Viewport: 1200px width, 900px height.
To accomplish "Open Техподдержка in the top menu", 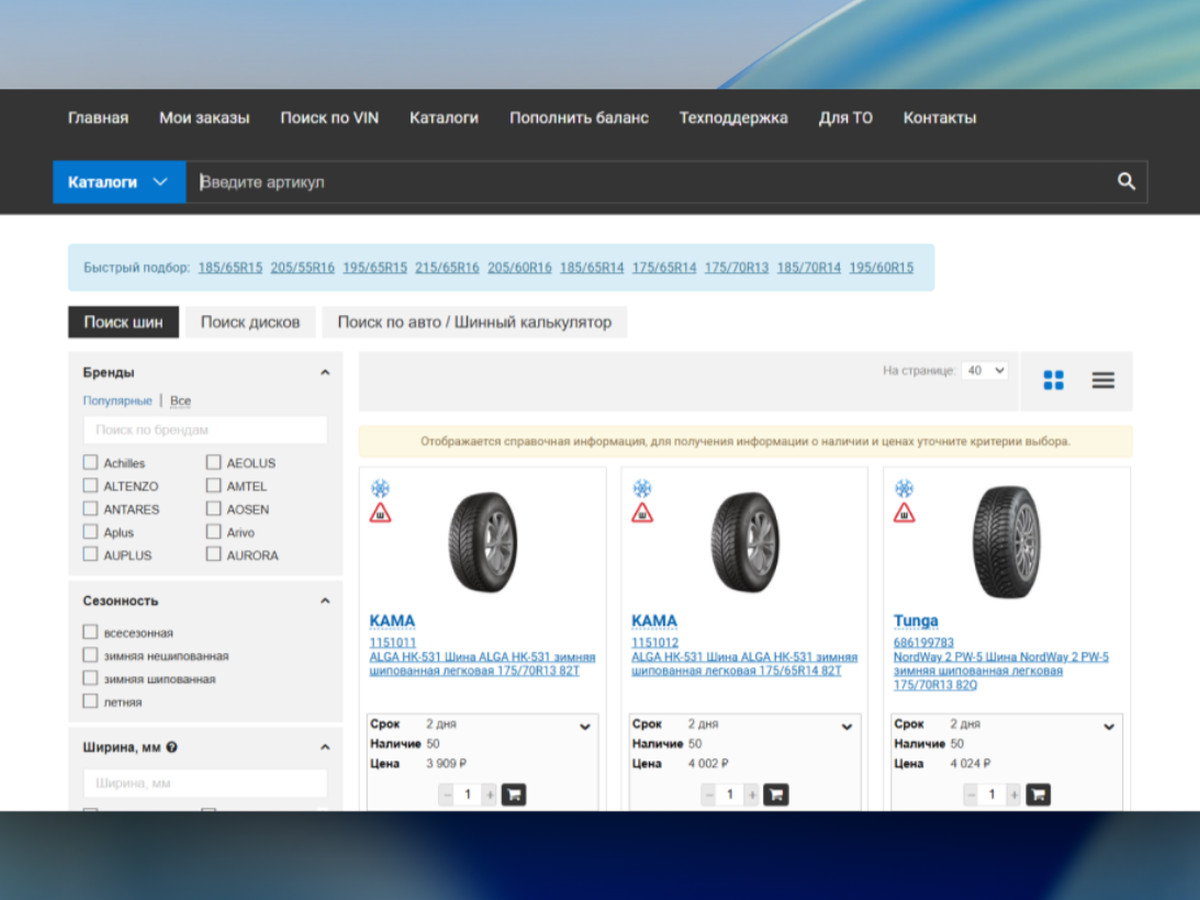I will [733, 118].
